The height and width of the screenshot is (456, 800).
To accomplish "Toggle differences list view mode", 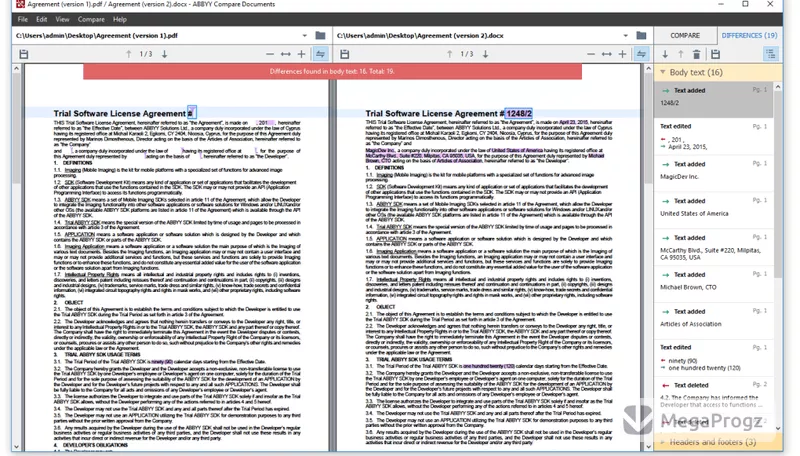I will [770, 54].
